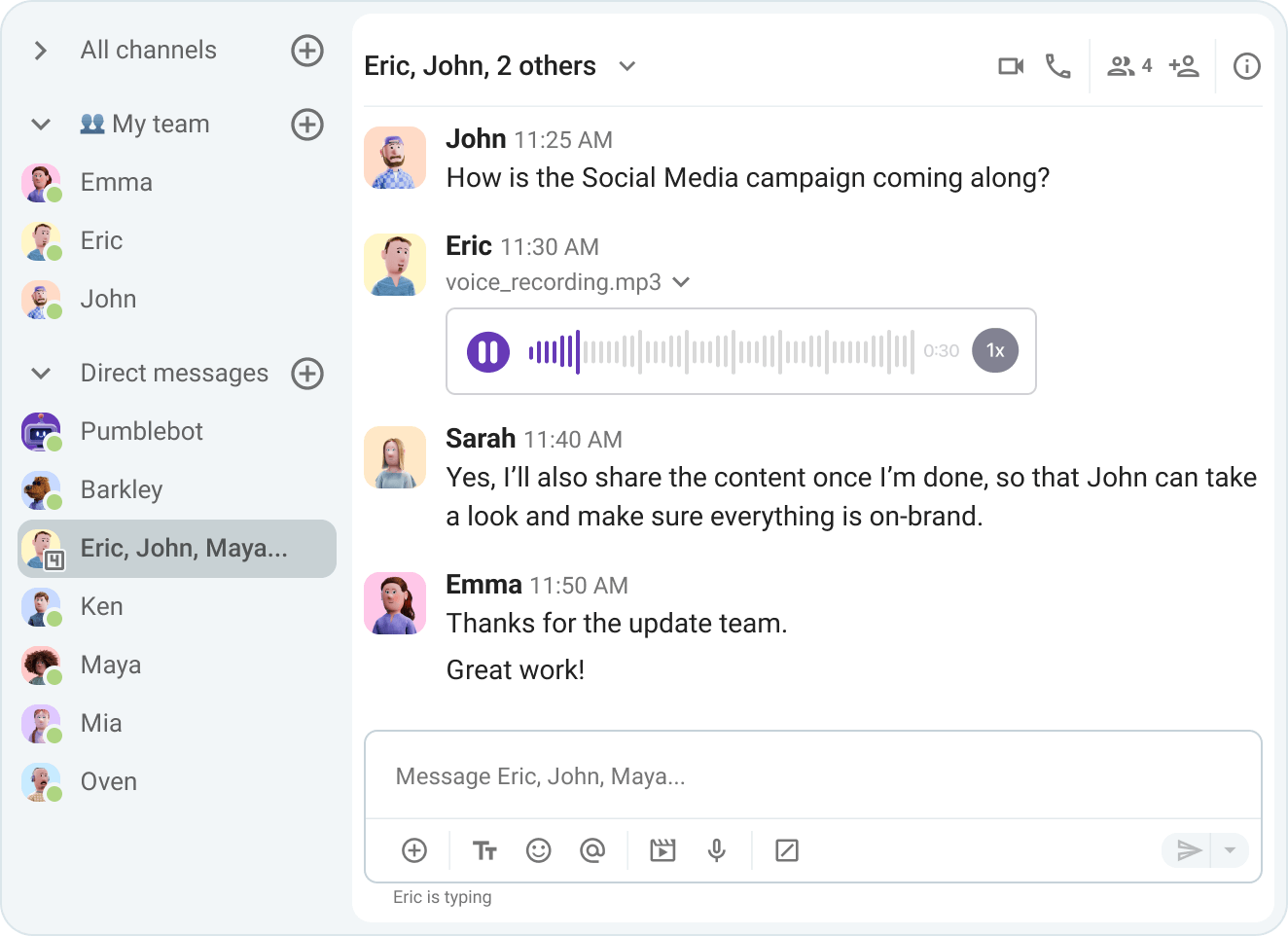This screenshot has width=1288, height=936.
Task: Open the Eric, John, 2 others title menu
Action: [x=627, y=66]
